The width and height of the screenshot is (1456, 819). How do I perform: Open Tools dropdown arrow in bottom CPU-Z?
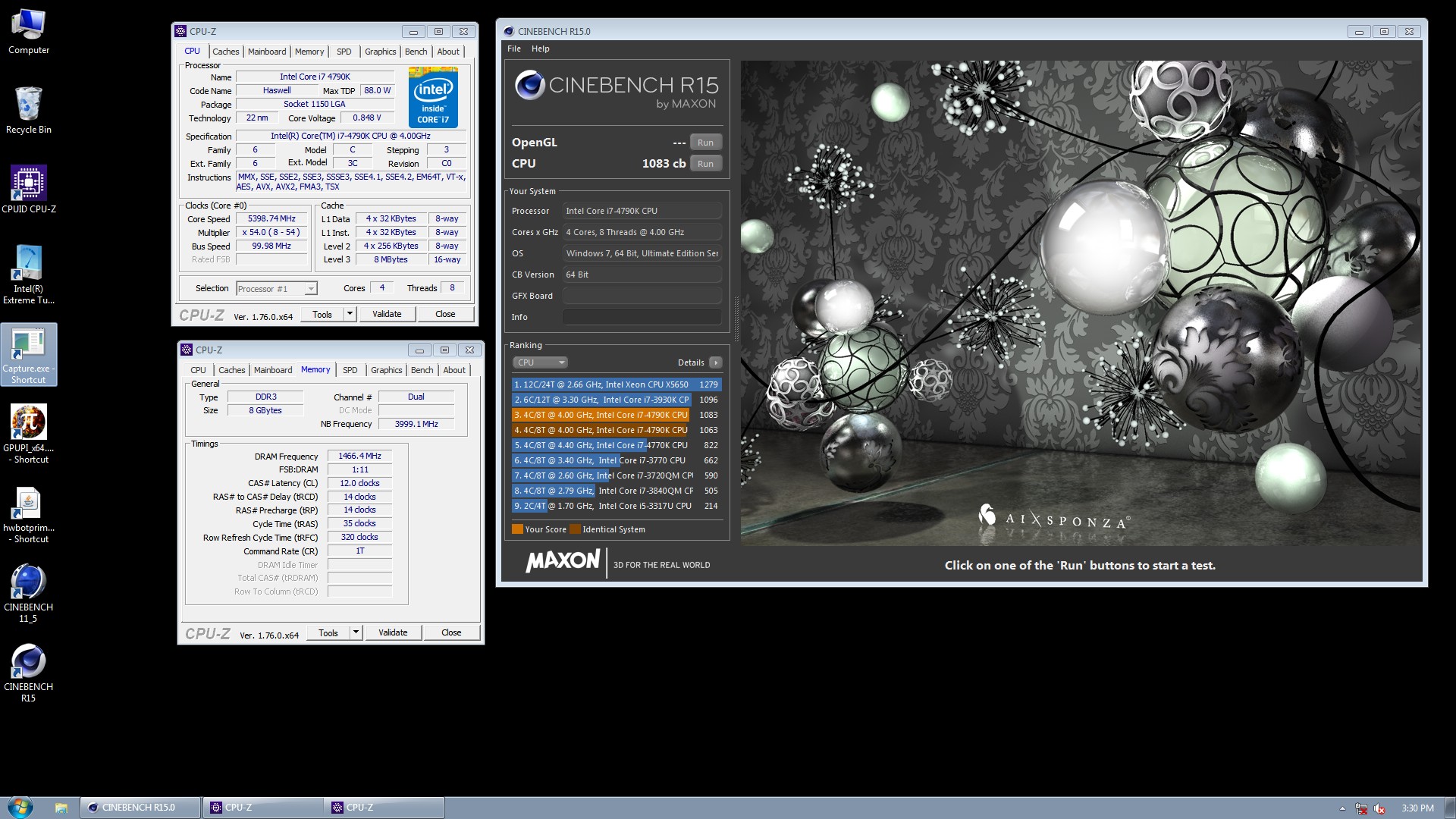356,632
